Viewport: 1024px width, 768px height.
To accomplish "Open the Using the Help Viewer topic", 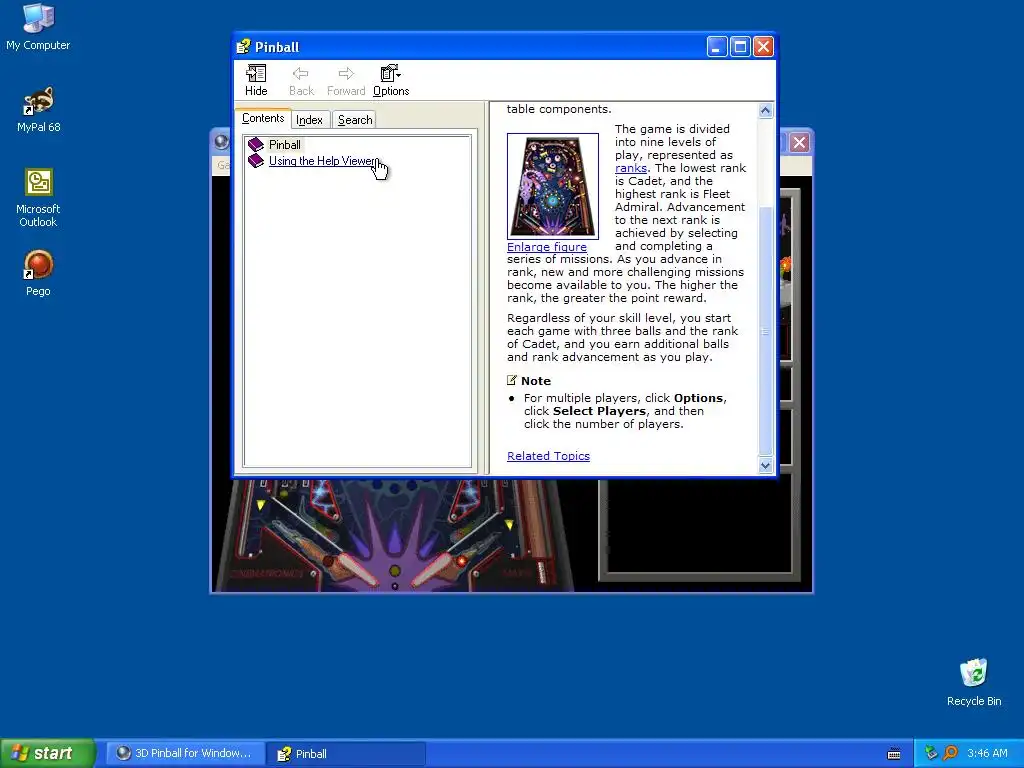I will point(323,161).
